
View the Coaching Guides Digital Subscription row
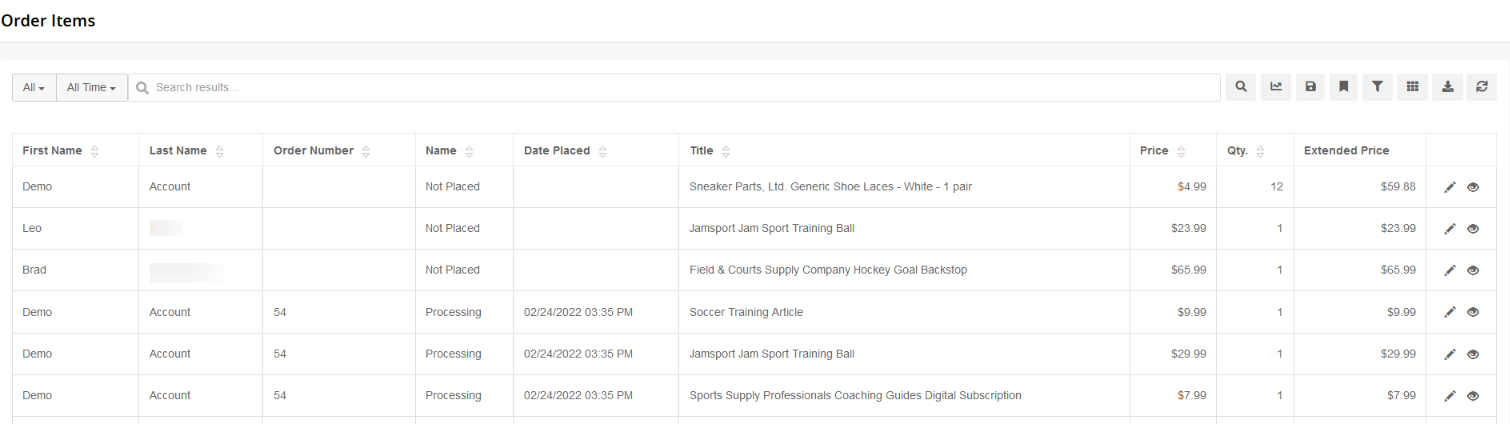click(1473, 396)
